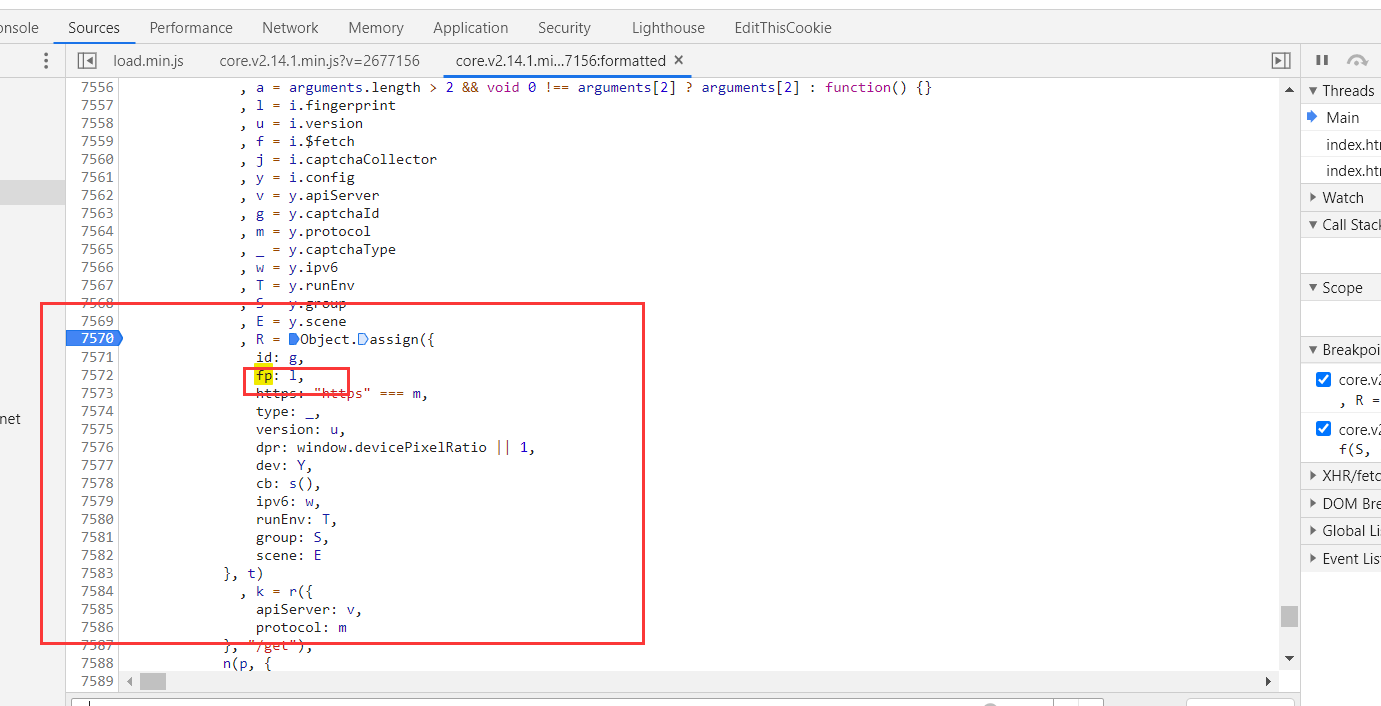
Task: Close the formatted core.v2.14.1 file tab
Action: click(678, 61)
